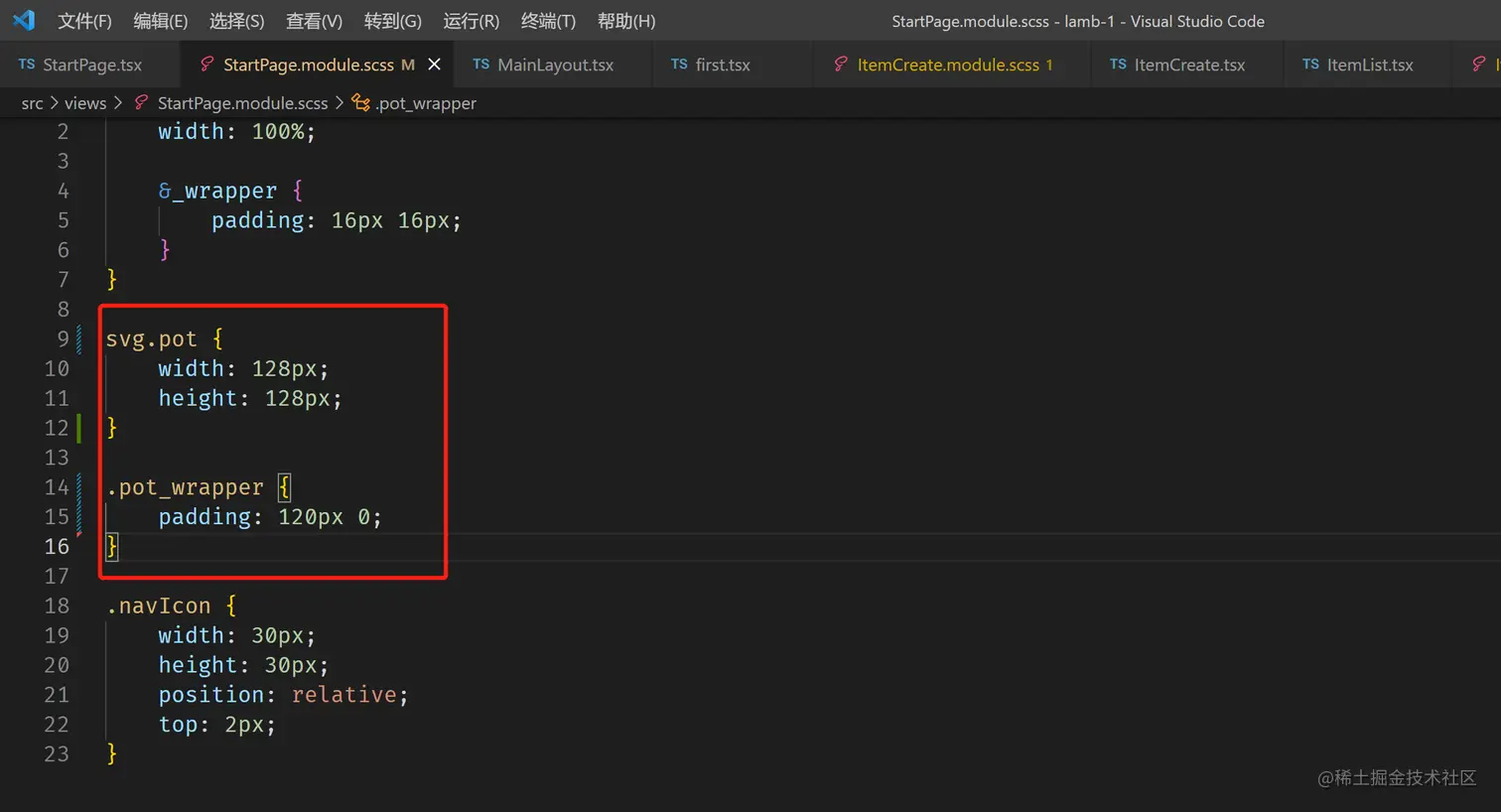Image resolution: width=1501 pixels, height=812 pixels.
Task: Click the VS Code logo icon
Action: 24,20
